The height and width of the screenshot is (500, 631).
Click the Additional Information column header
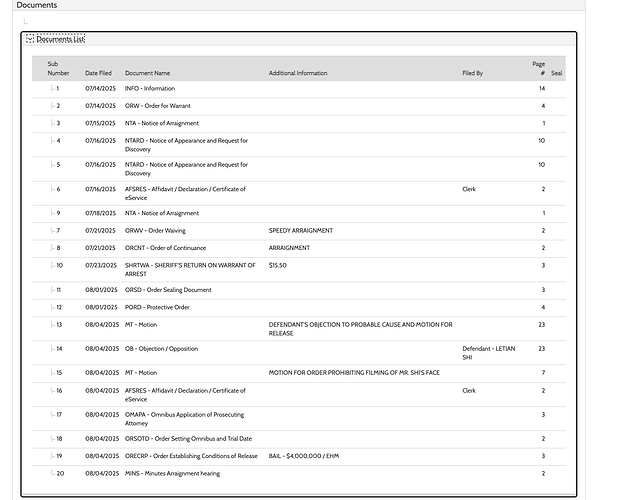(297, 73)
